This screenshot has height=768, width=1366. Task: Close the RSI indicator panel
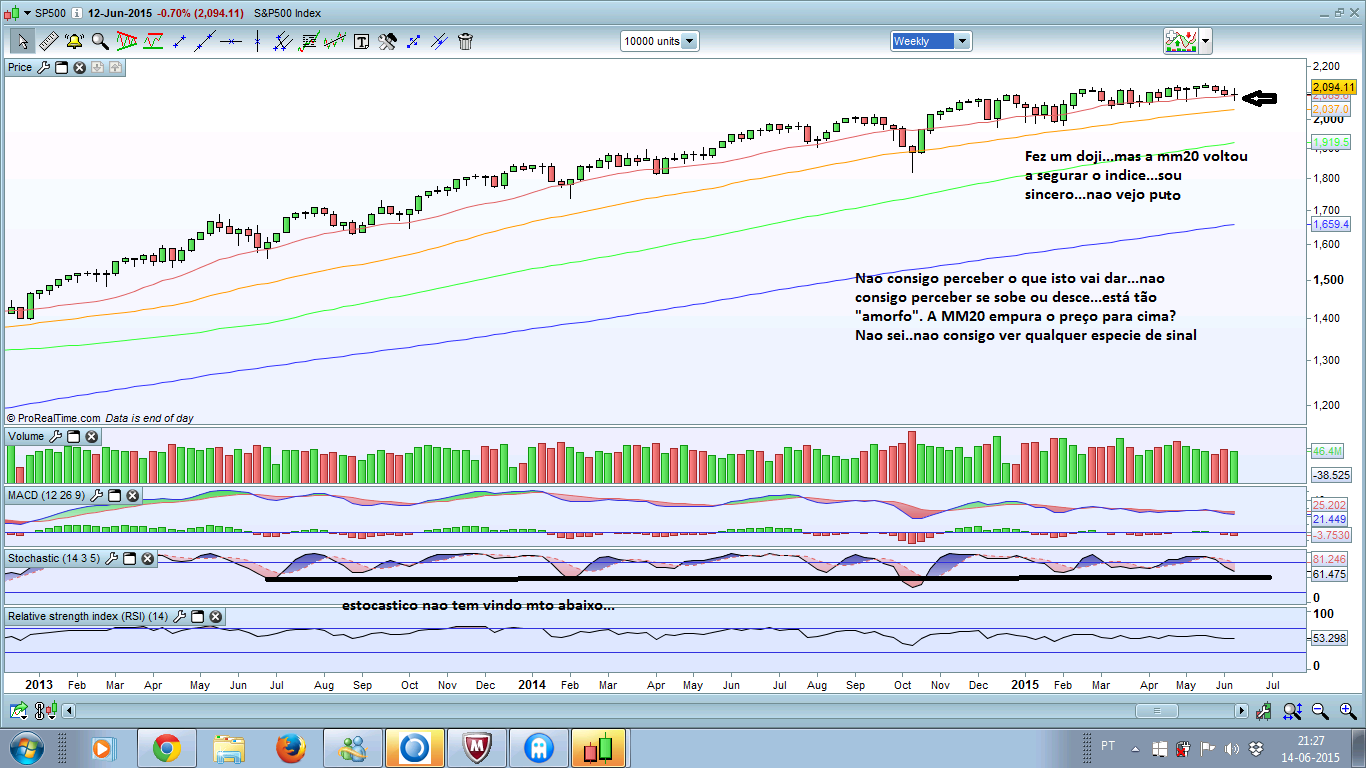(215, 616)
